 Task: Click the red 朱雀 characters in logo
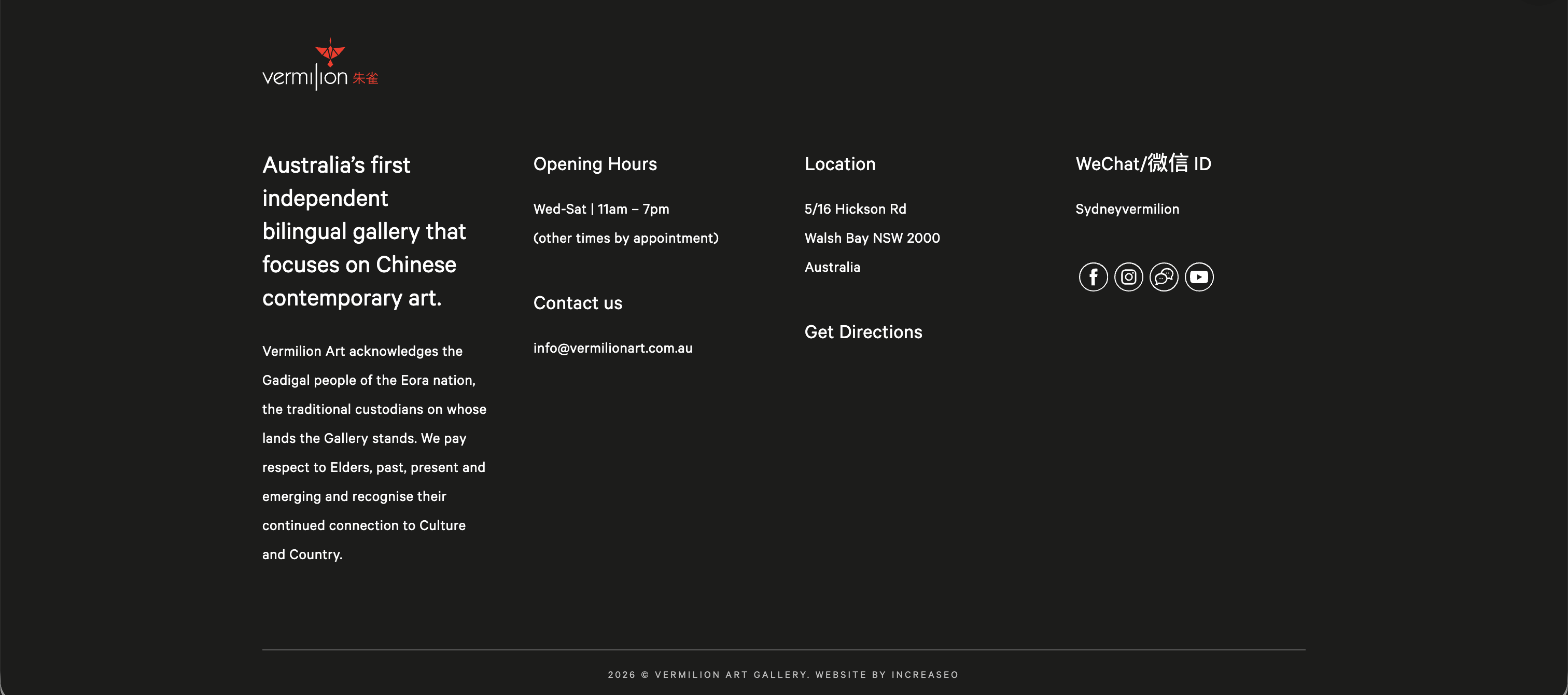click(365, 78)
